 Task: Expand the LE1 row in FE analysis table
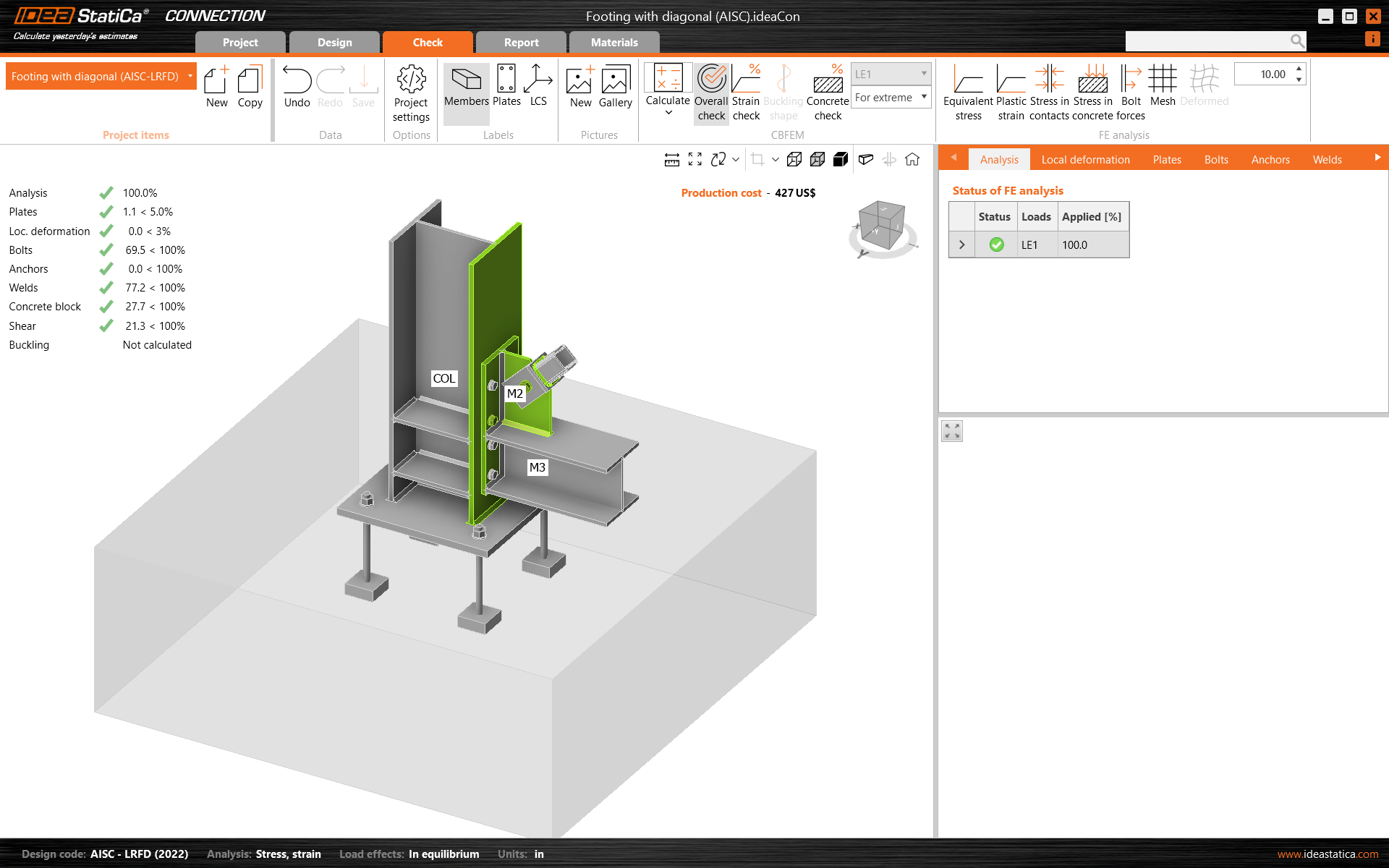(961, 244)
